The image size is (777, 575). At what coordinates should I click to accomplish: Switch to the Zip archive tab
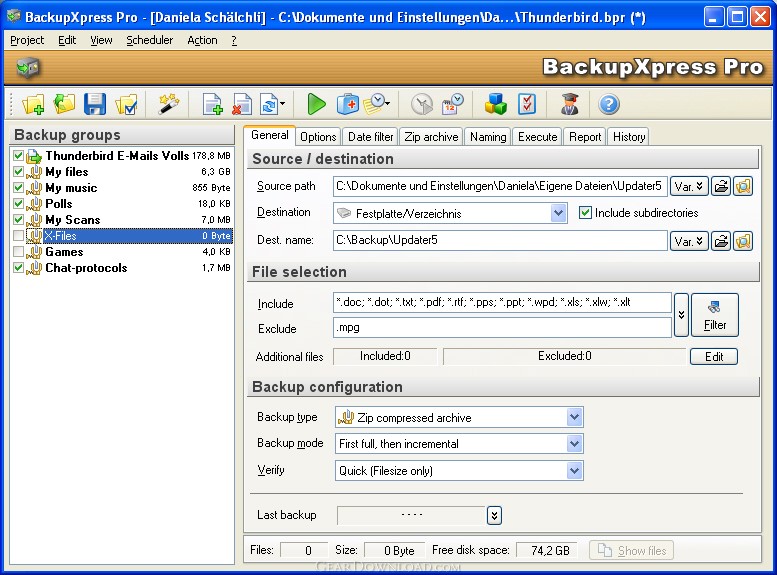(x=431, y=137)
